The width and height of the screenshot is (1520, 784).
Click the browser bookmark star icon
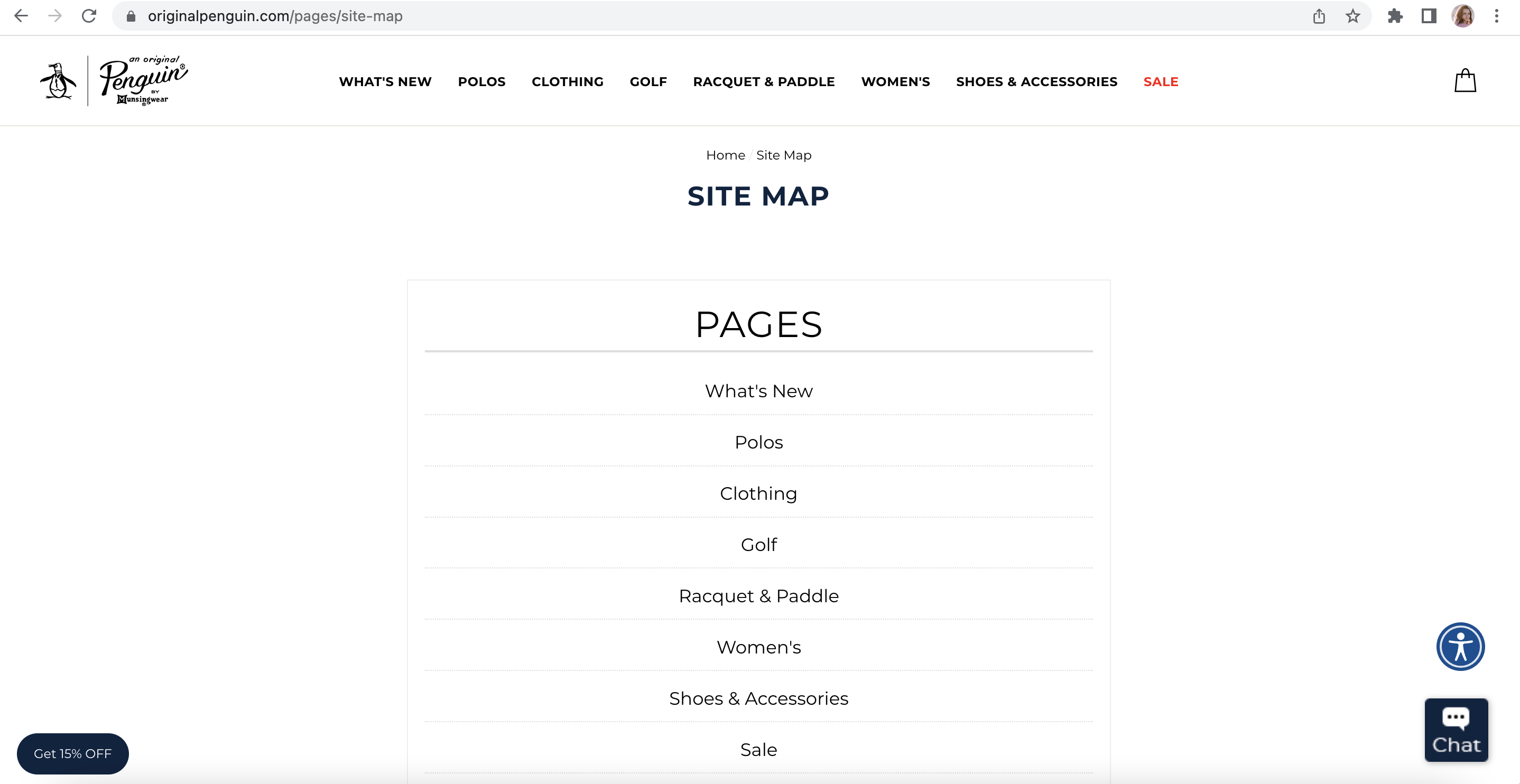tap(1353, 16)
